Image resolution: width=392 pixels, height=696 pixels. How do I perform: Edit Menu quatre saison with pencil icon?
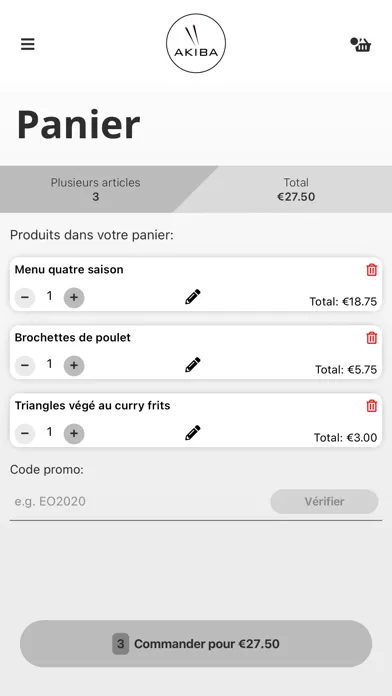[193, 297]
